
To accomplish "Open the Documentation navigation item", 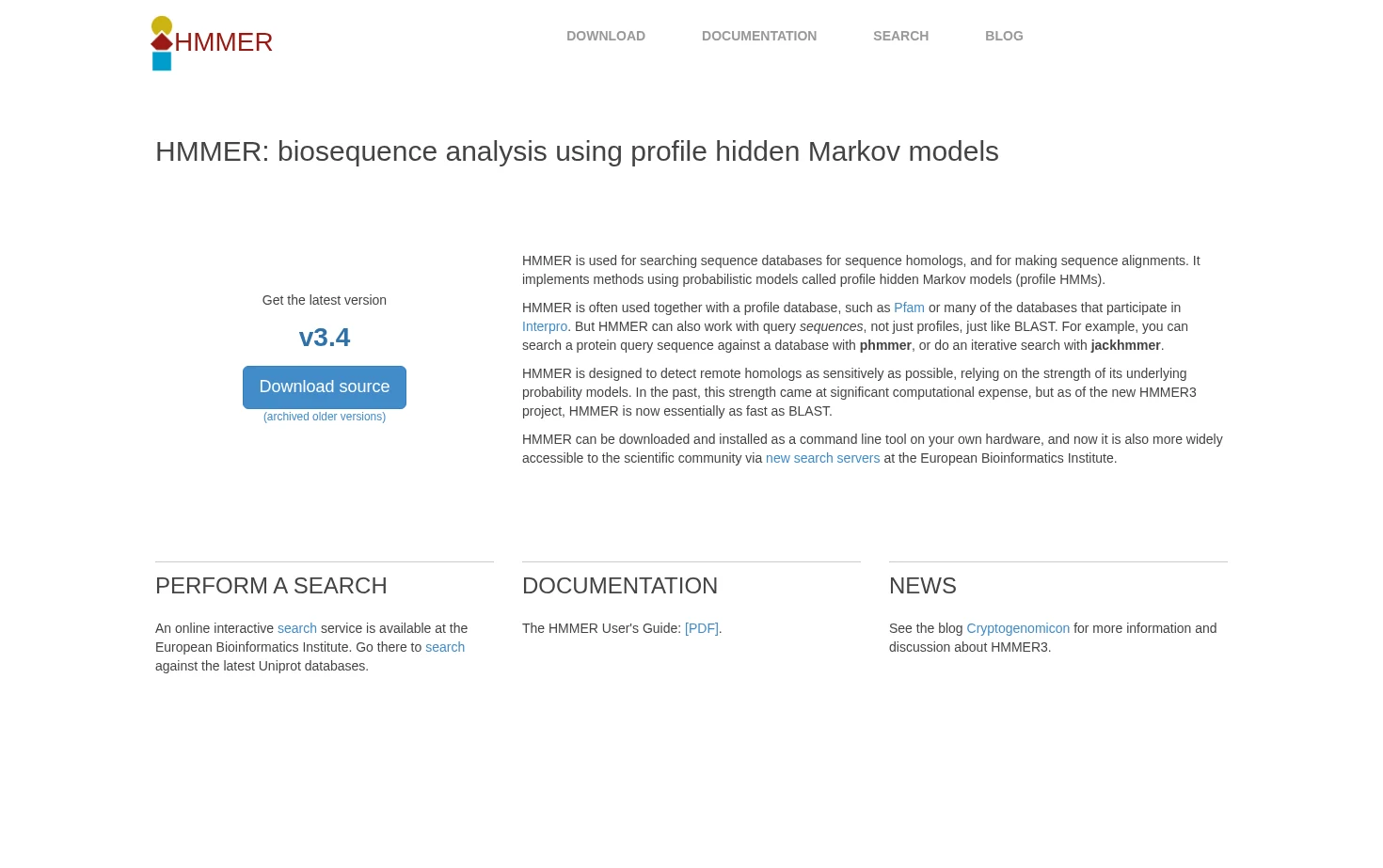I will point(759,36).
